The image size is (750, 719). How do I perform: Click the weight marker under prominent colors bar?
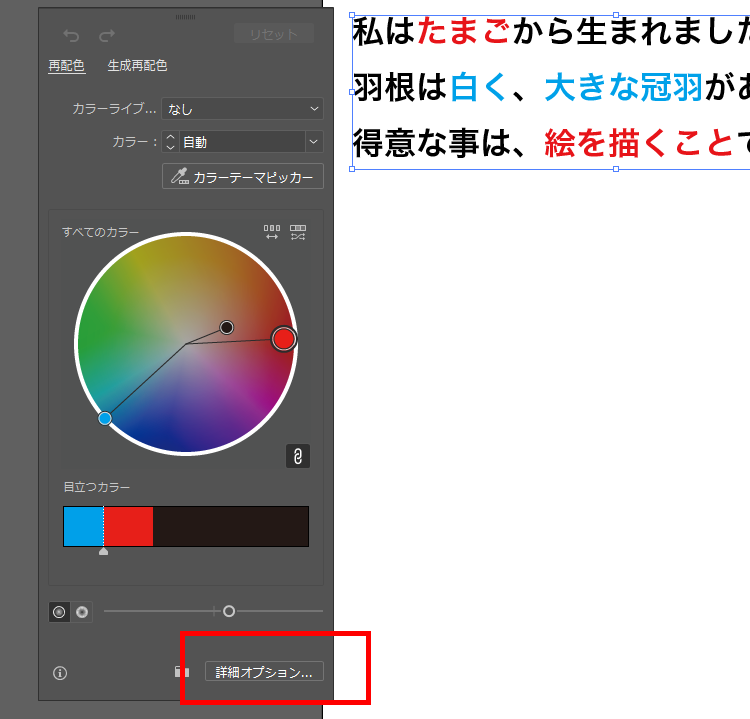point(103,552)
